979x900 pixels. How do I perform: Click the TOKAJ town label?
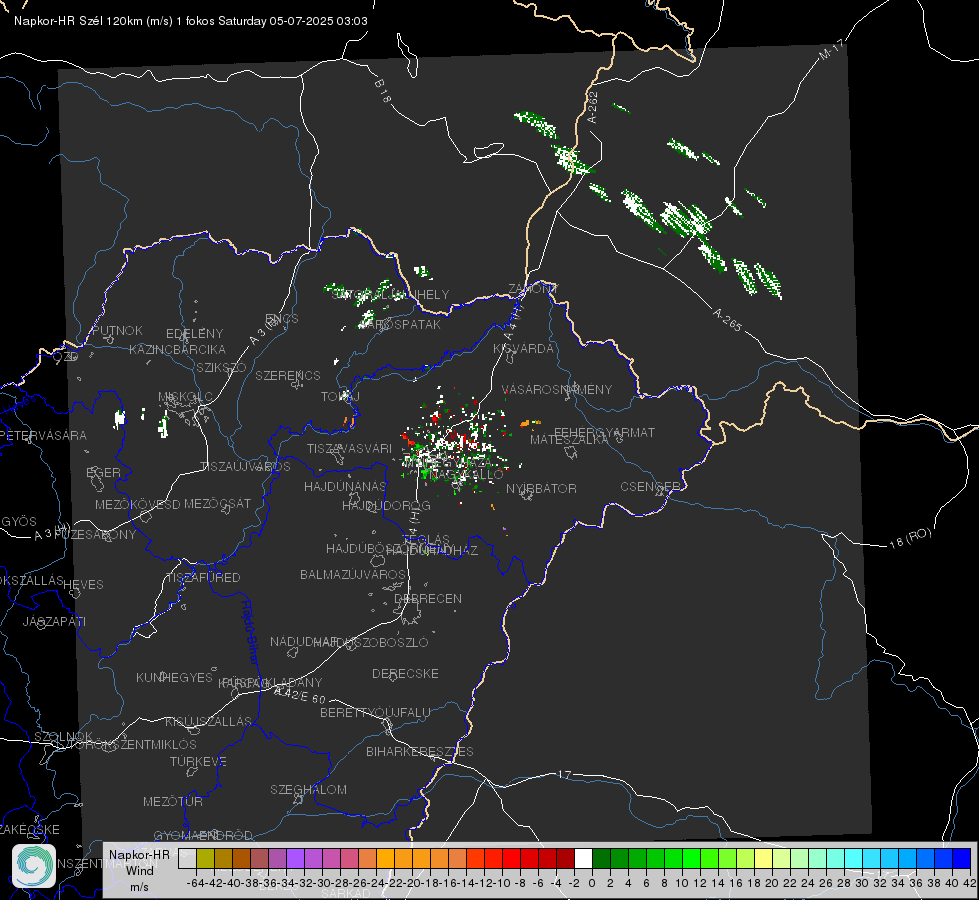tap(340, 397)
